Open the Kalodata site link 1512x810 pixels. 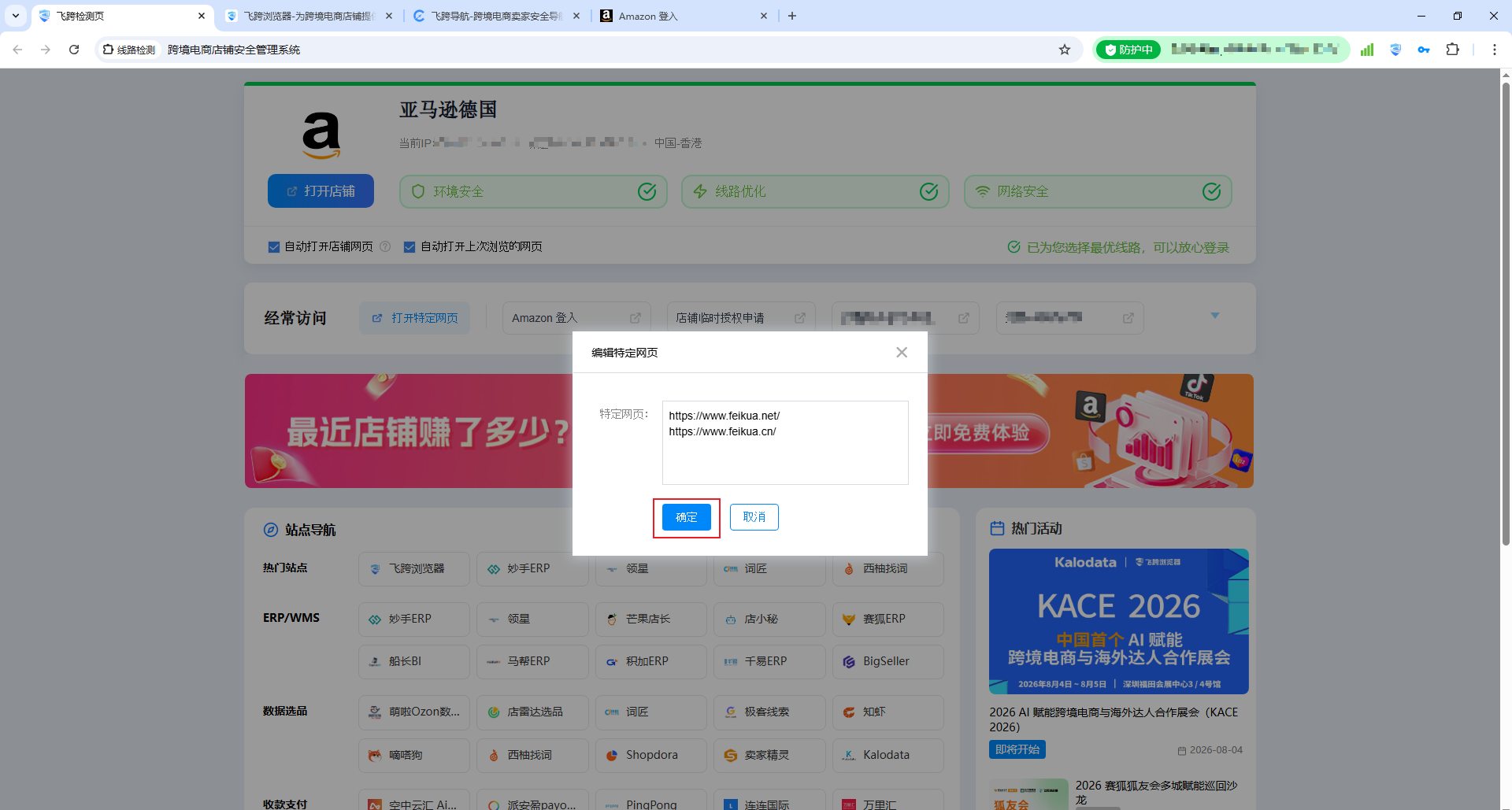[x=888, y=755]
